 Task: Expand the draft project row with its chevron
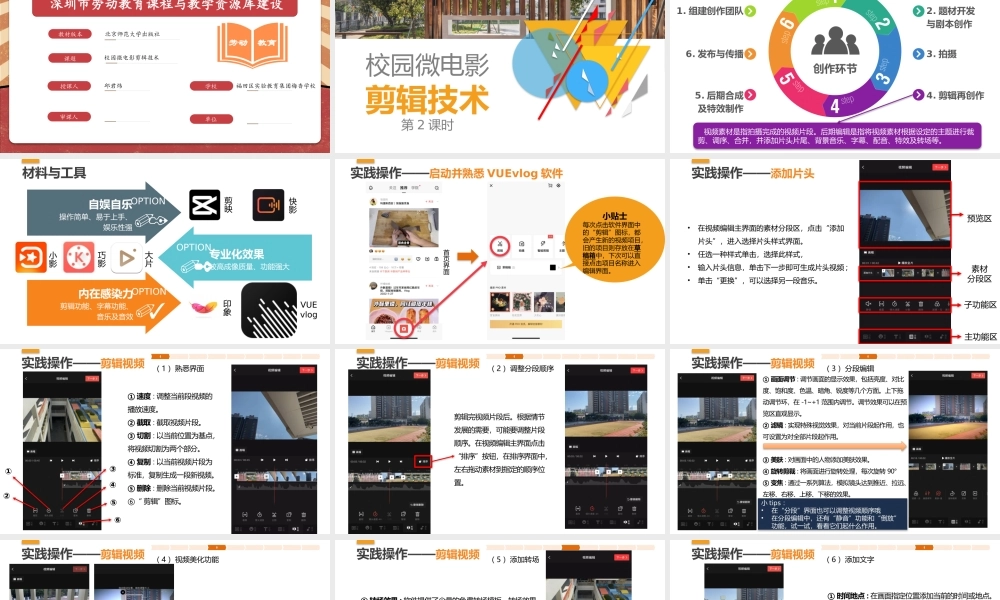(x=559, y=268)
